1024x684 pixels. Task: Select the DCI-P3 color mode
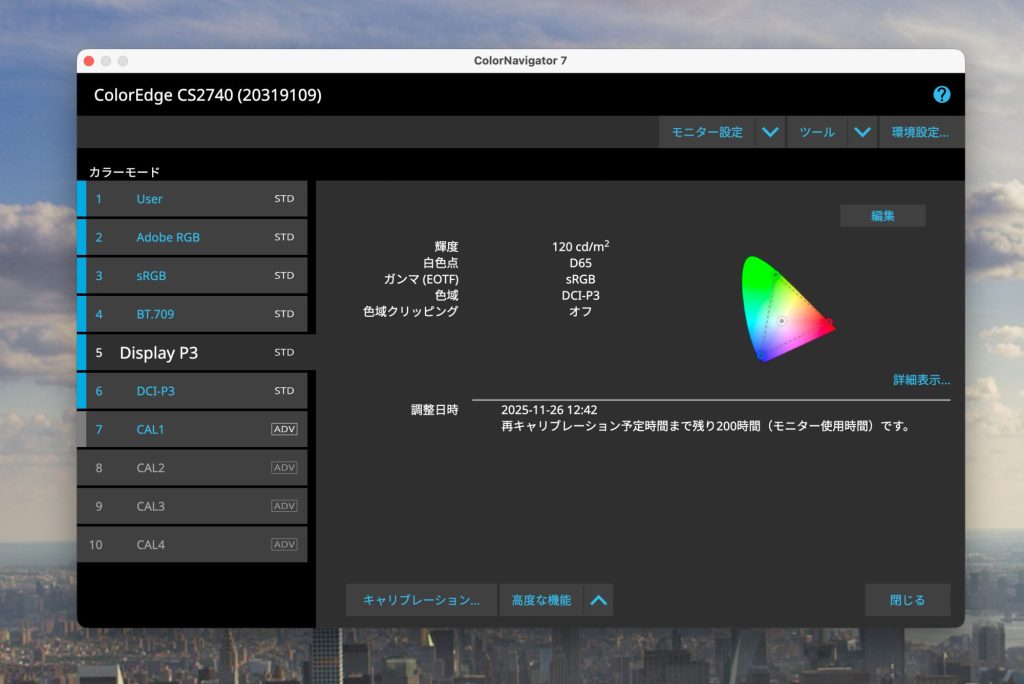tap(155, 391)
